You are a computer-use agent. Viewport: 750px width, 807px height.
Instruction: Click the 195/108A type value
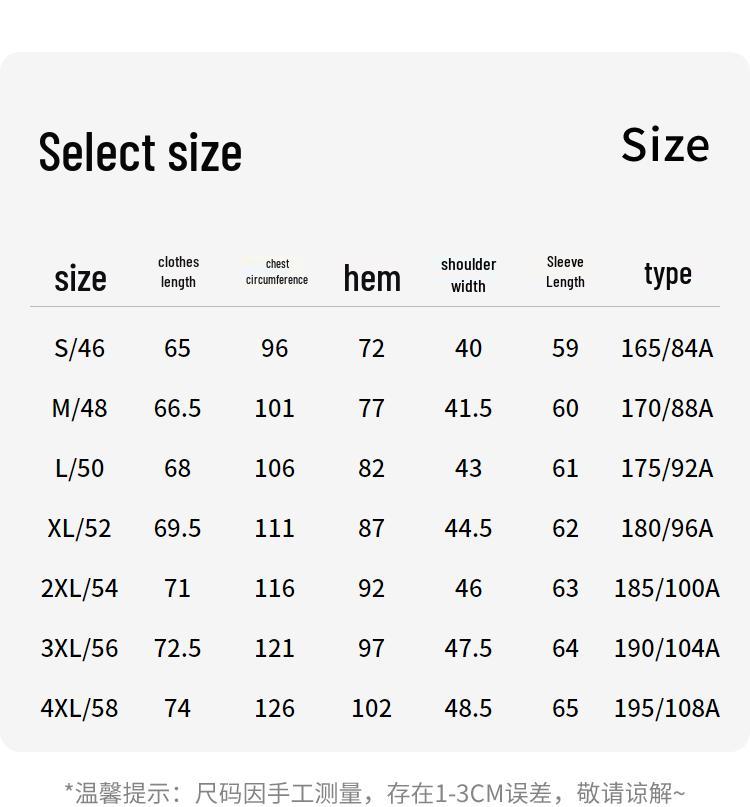667,708
